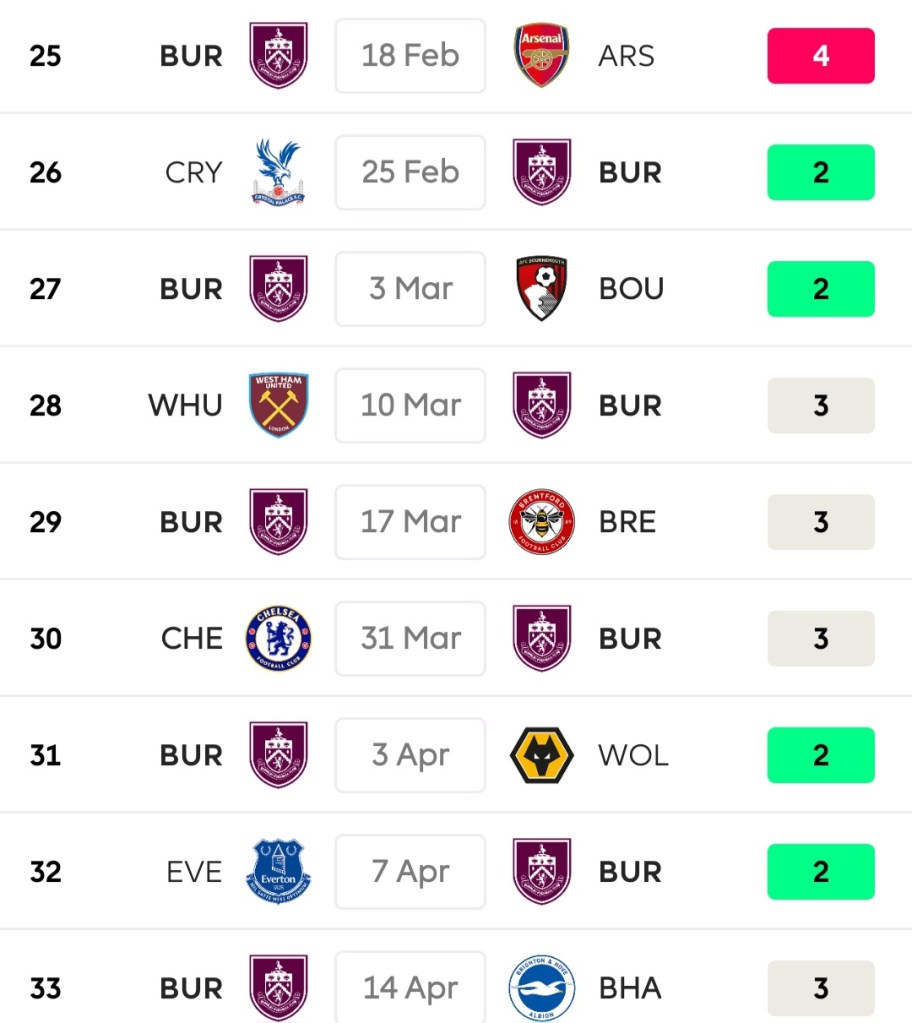Screen dimensions: 912x1023
Task: Select the WOL team abbreviation
Action: coord(633,754)
